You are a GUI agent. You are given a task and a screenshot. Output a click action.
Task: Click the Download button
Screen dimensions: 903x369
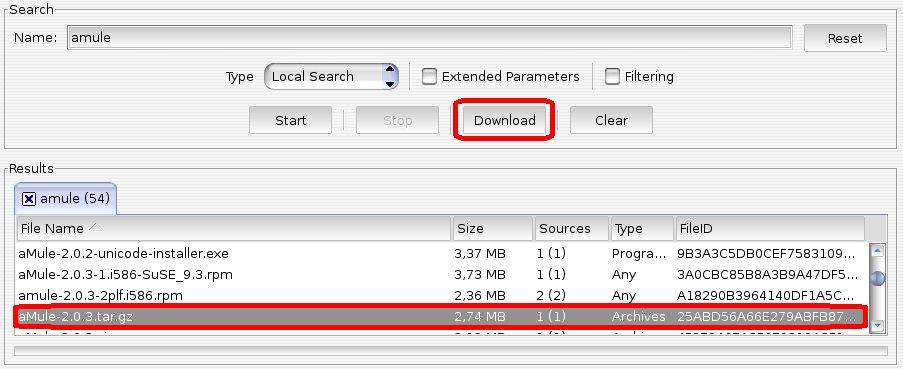tap(504, 120)
